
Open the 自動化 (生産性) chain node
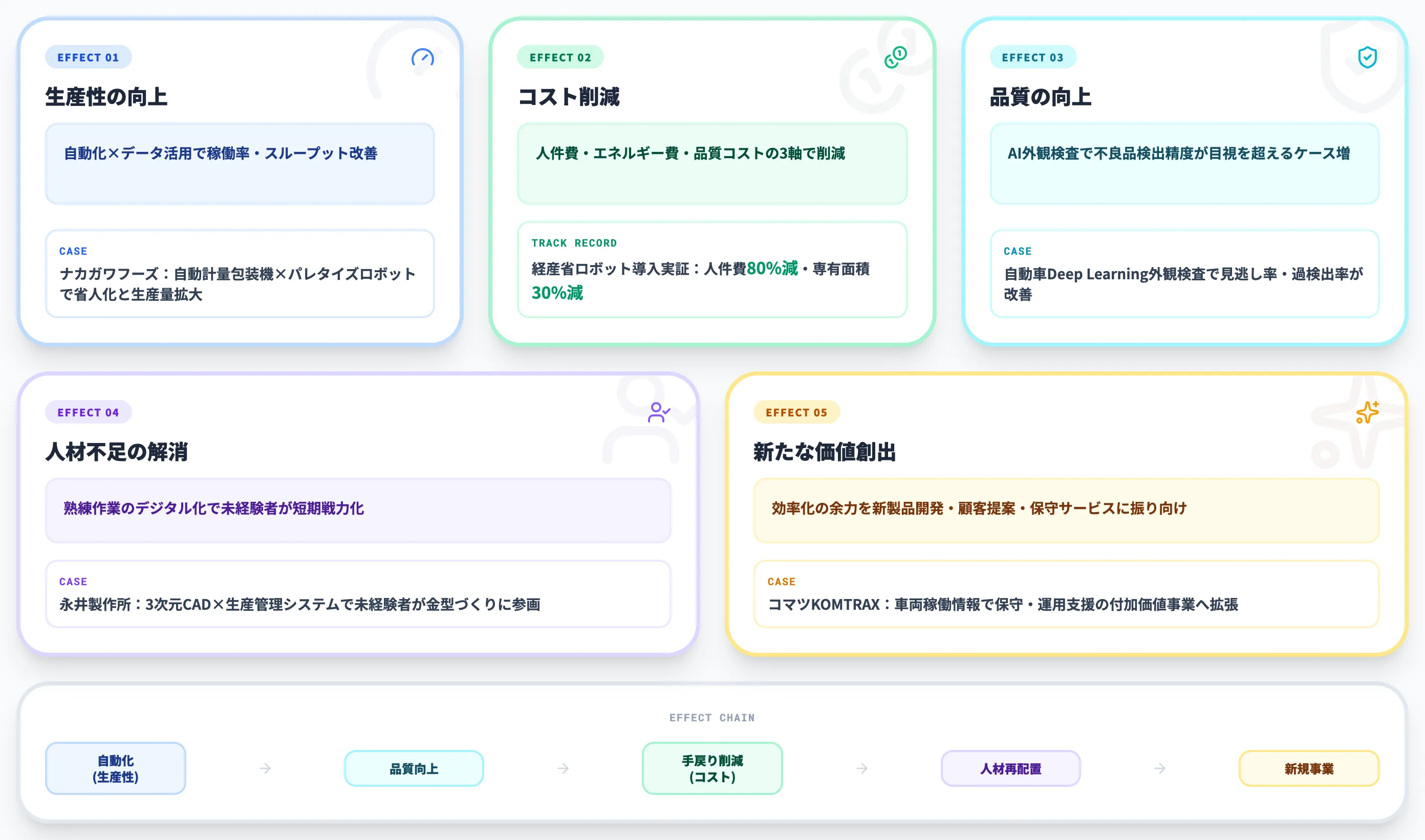(x=115, y=768)
